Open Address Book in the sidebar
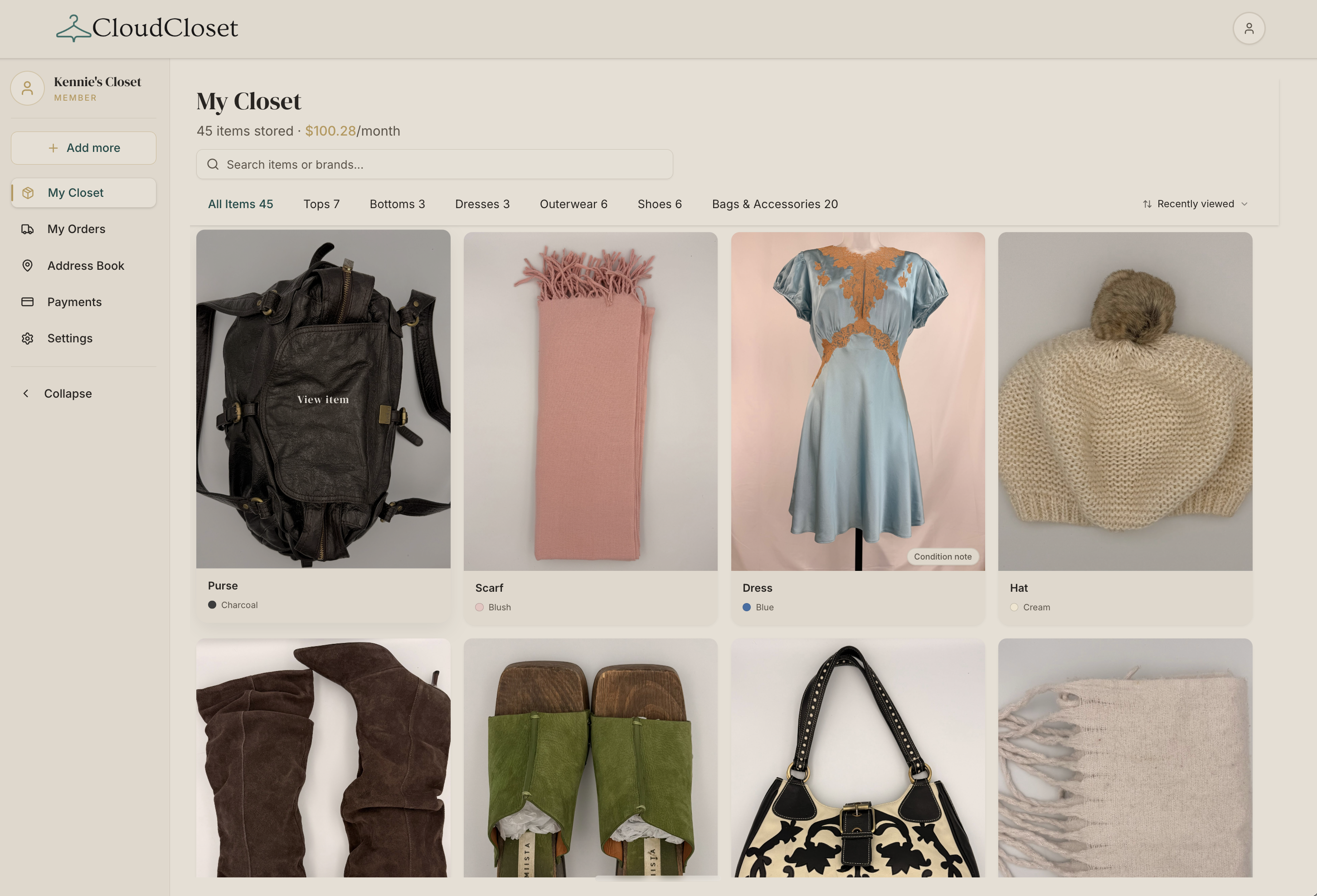Image resolution: width=1317 pixels, height=896 pixels. click(83, 265)
